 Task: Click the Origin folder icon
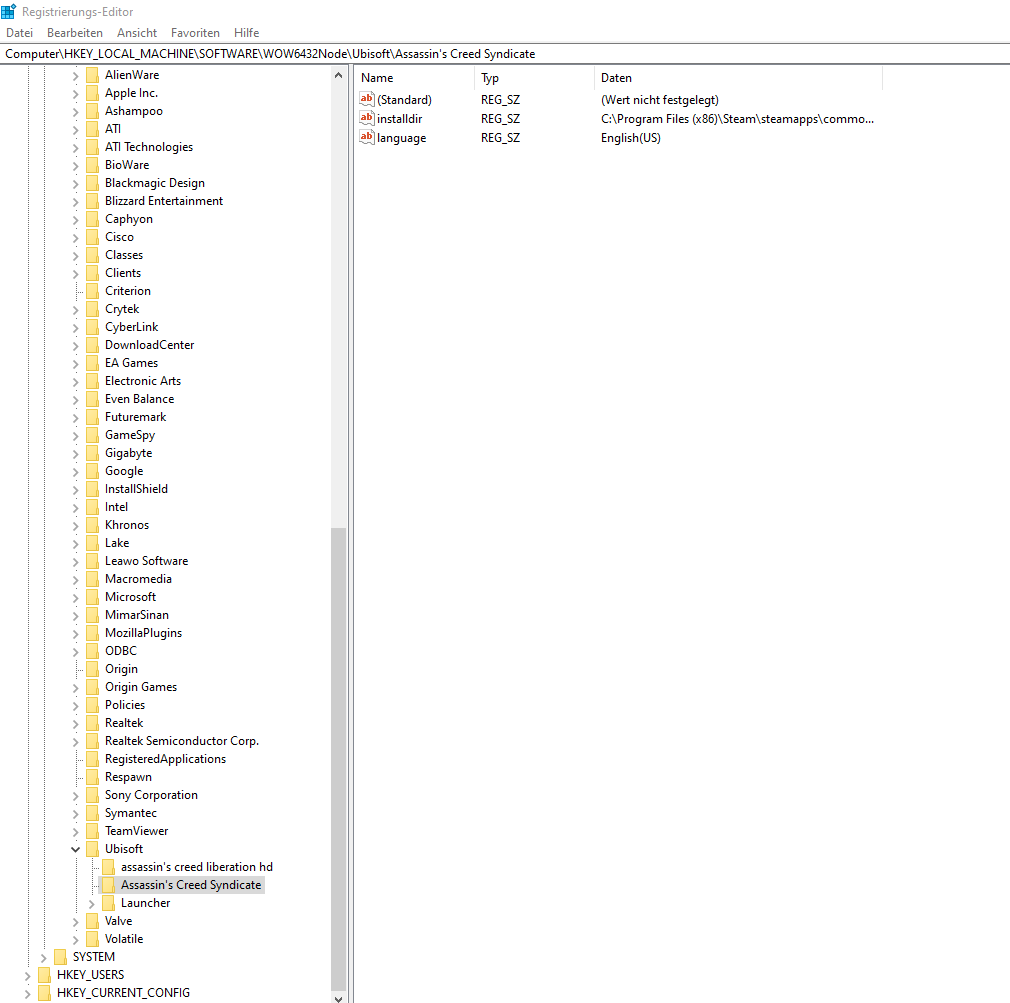pos(93,669)
